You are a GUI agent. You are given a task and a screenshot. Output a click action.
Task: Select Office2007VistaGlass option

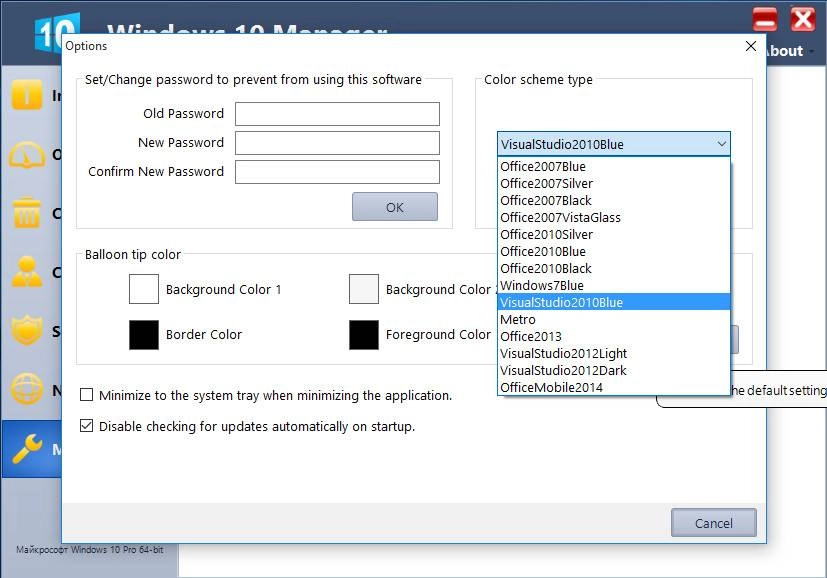tap(614, 217)
